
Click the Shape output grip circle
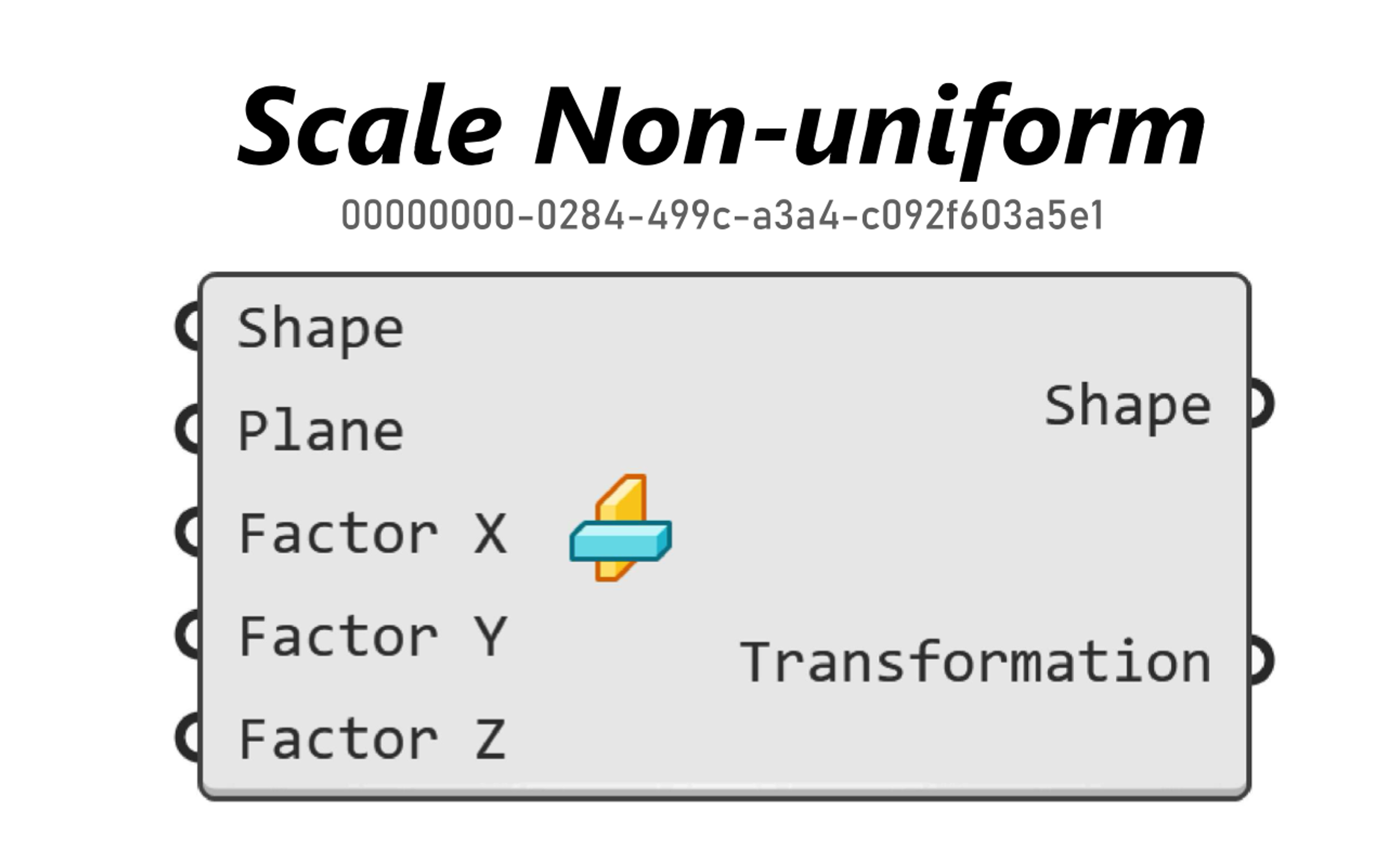pyautogui.click(x=1261, y=404)
